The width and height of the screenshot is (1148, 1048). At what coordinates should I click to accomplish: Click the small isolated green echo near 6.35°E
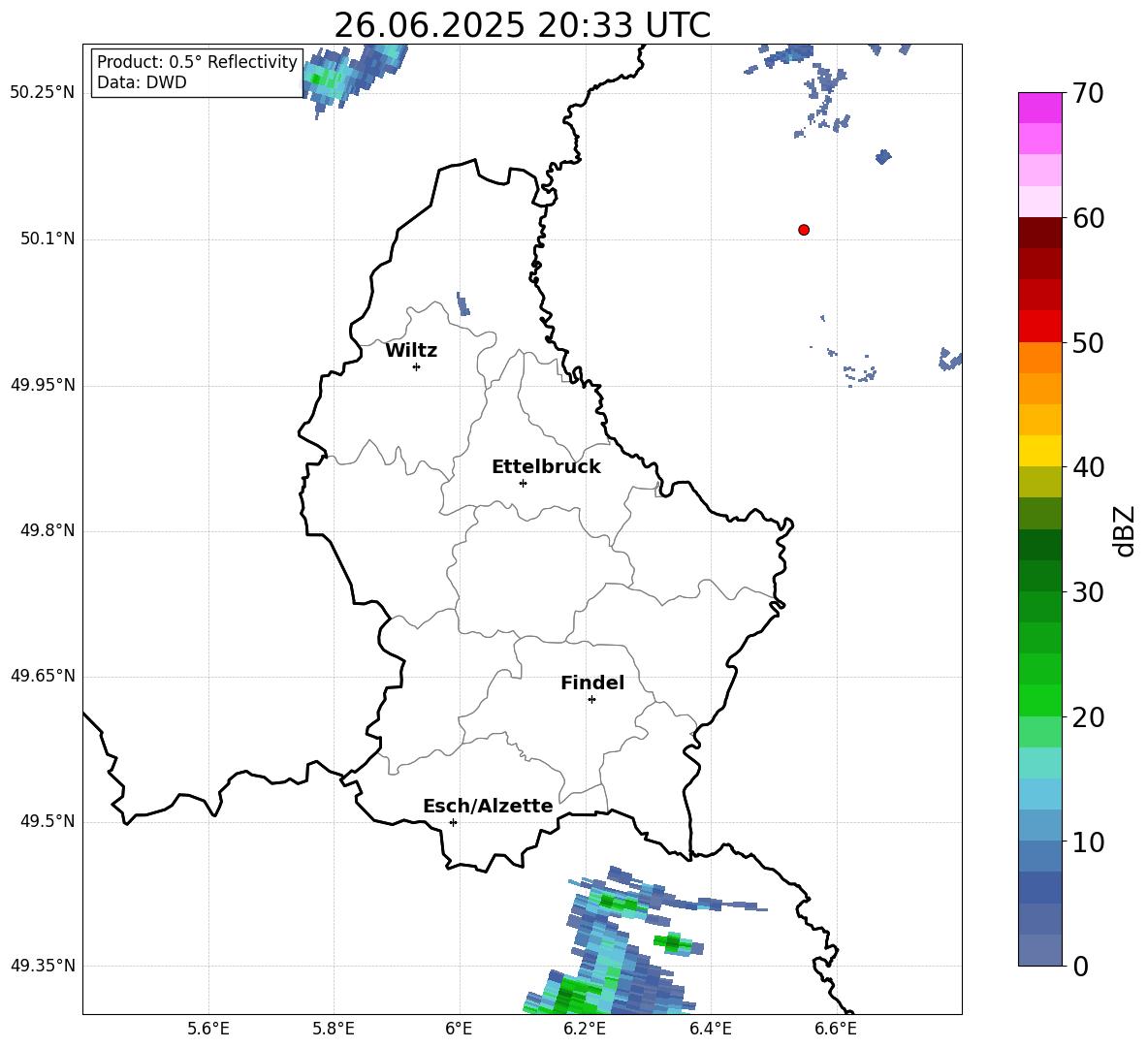click(x=677, y=943)
